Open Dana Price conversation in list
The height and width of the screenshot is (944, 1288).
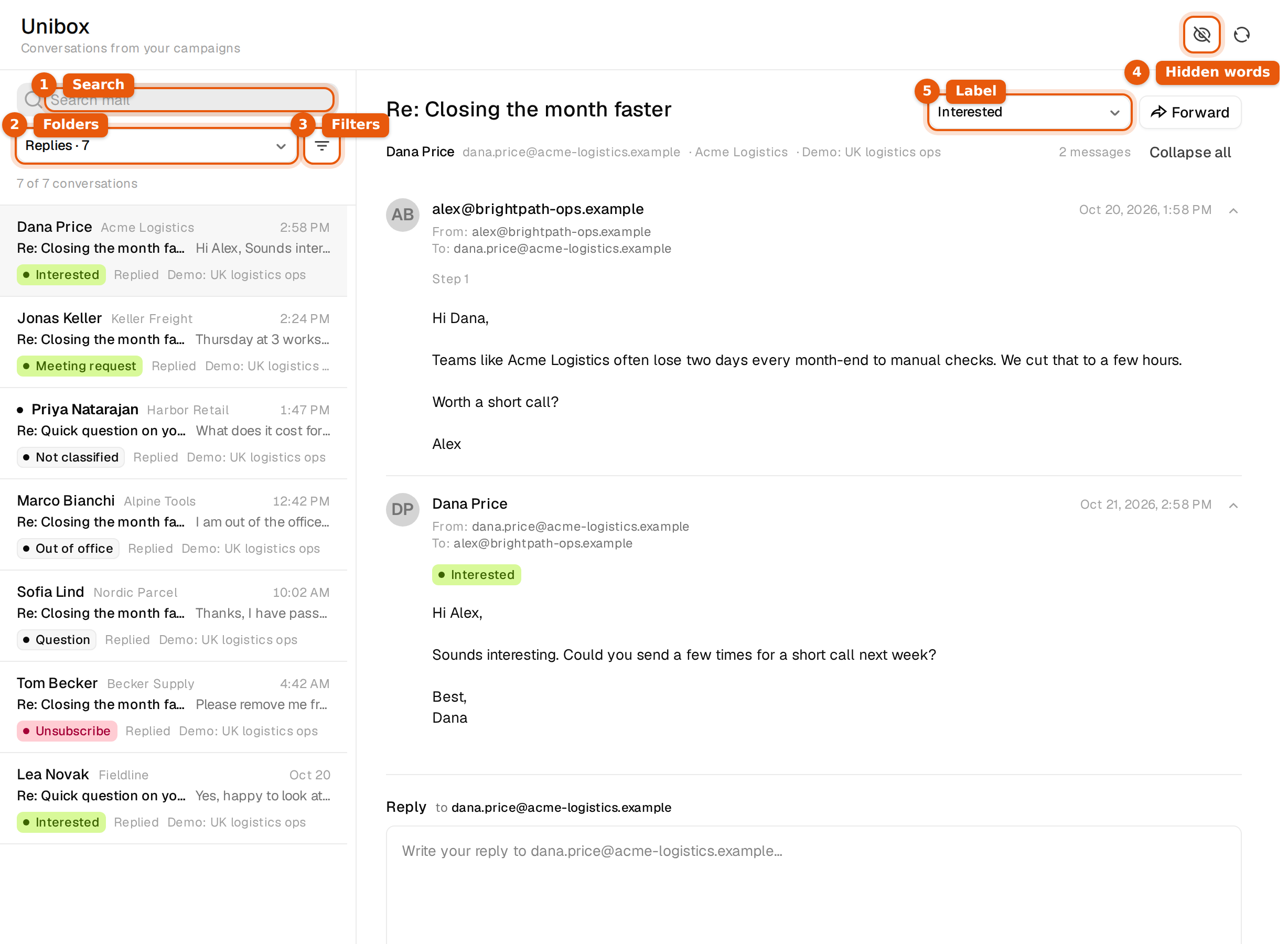click(x=174, y=251)
